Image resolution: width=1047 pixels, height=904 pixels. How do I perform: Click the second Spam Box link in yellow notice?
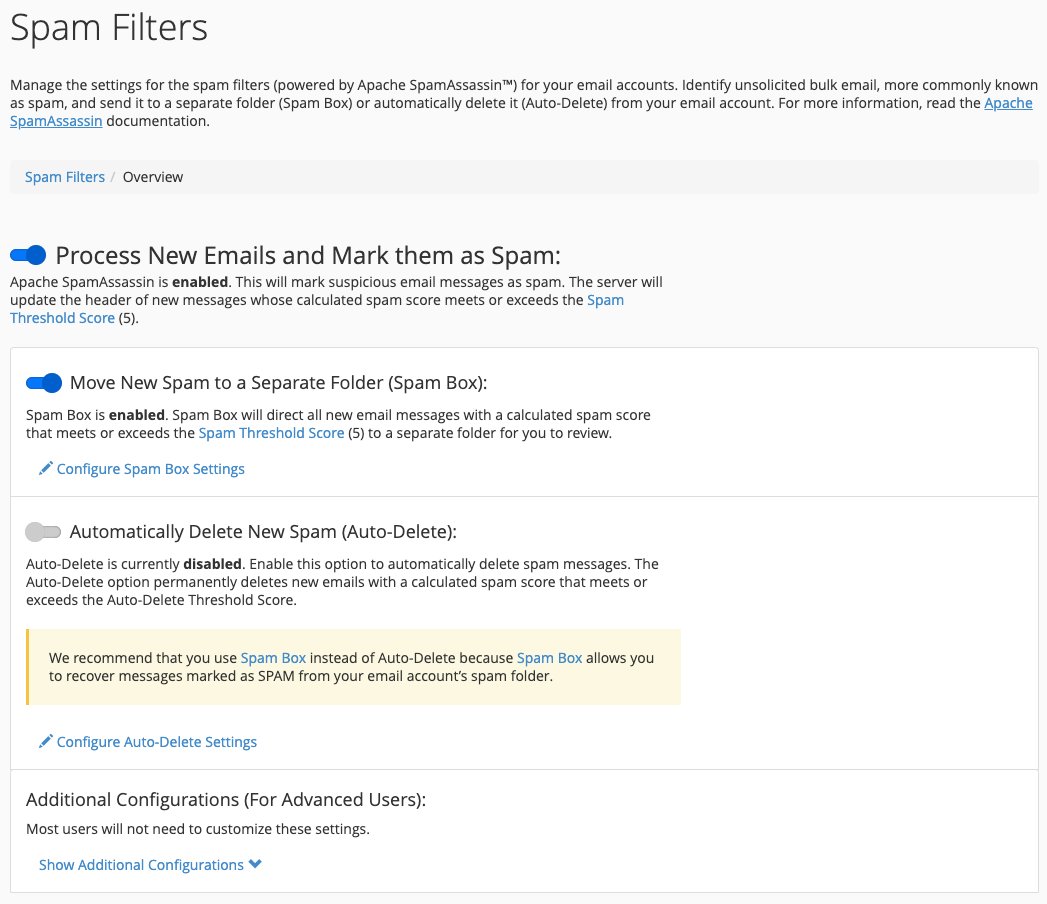click(549, 658)
